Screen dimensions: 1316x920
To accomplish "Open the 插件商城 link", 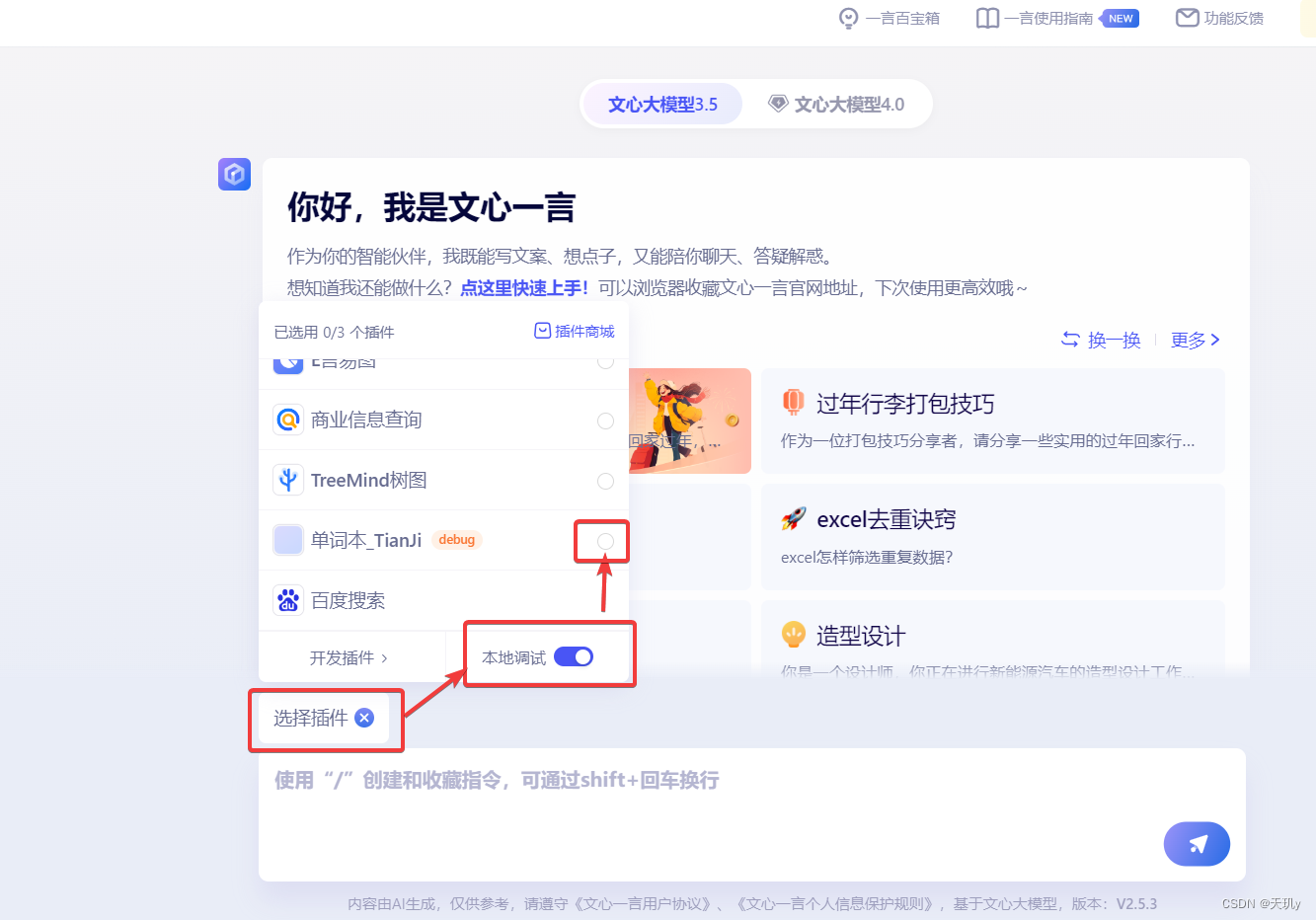I will (575, 331).
